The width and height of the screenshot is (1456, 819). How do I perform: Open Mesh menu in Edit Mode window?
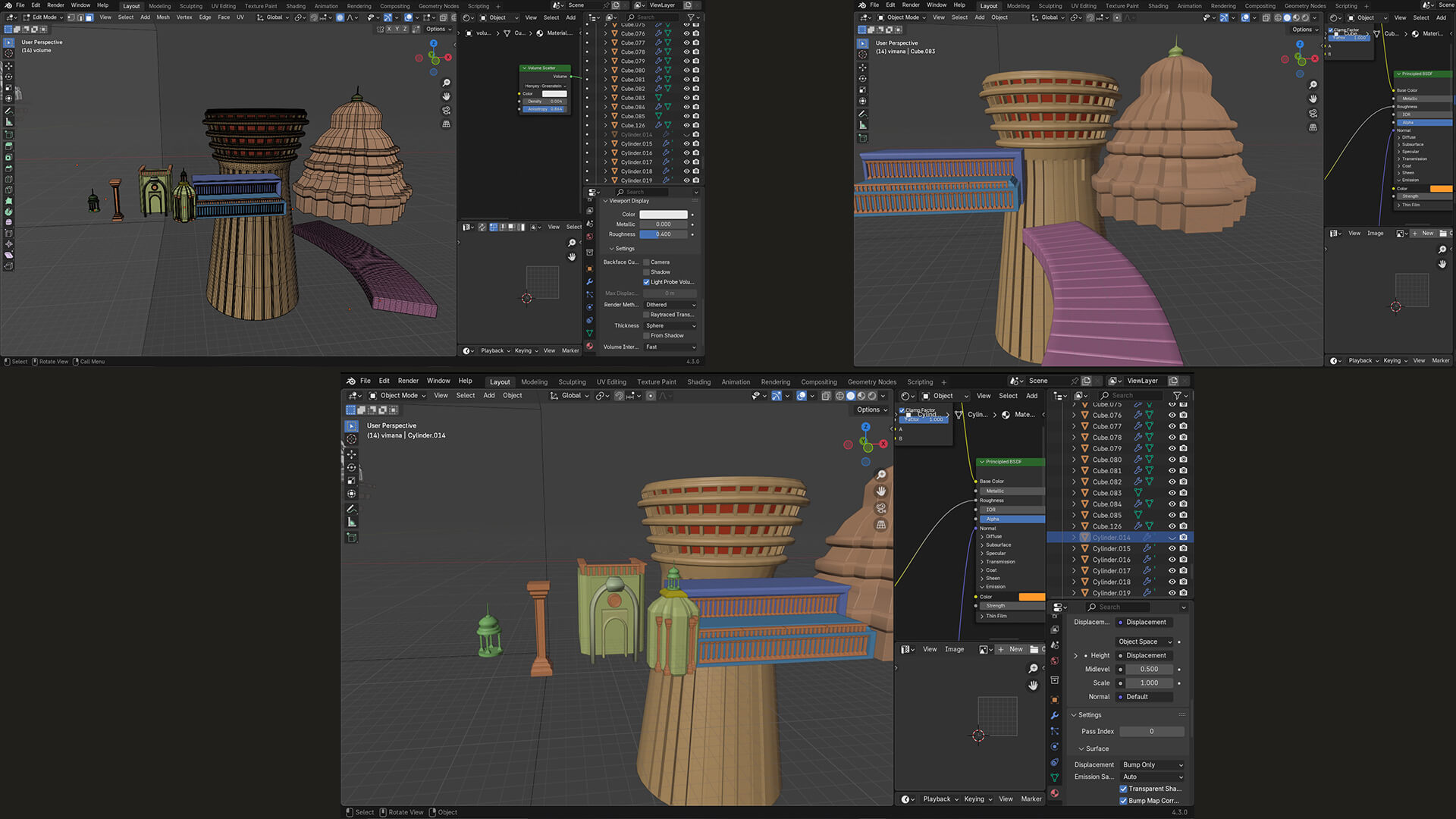coord(163,17)
